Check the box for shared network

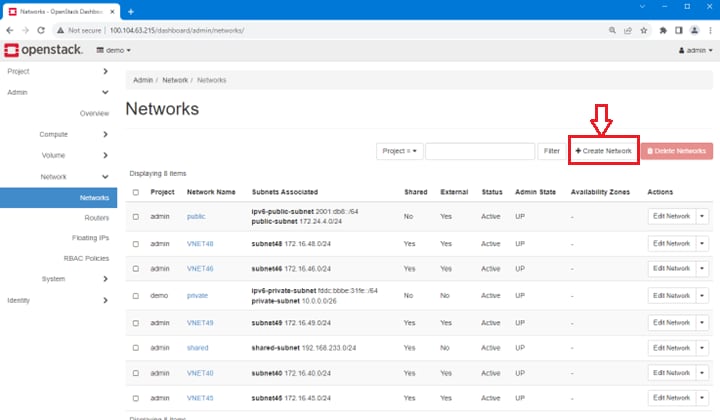(135, 348)
